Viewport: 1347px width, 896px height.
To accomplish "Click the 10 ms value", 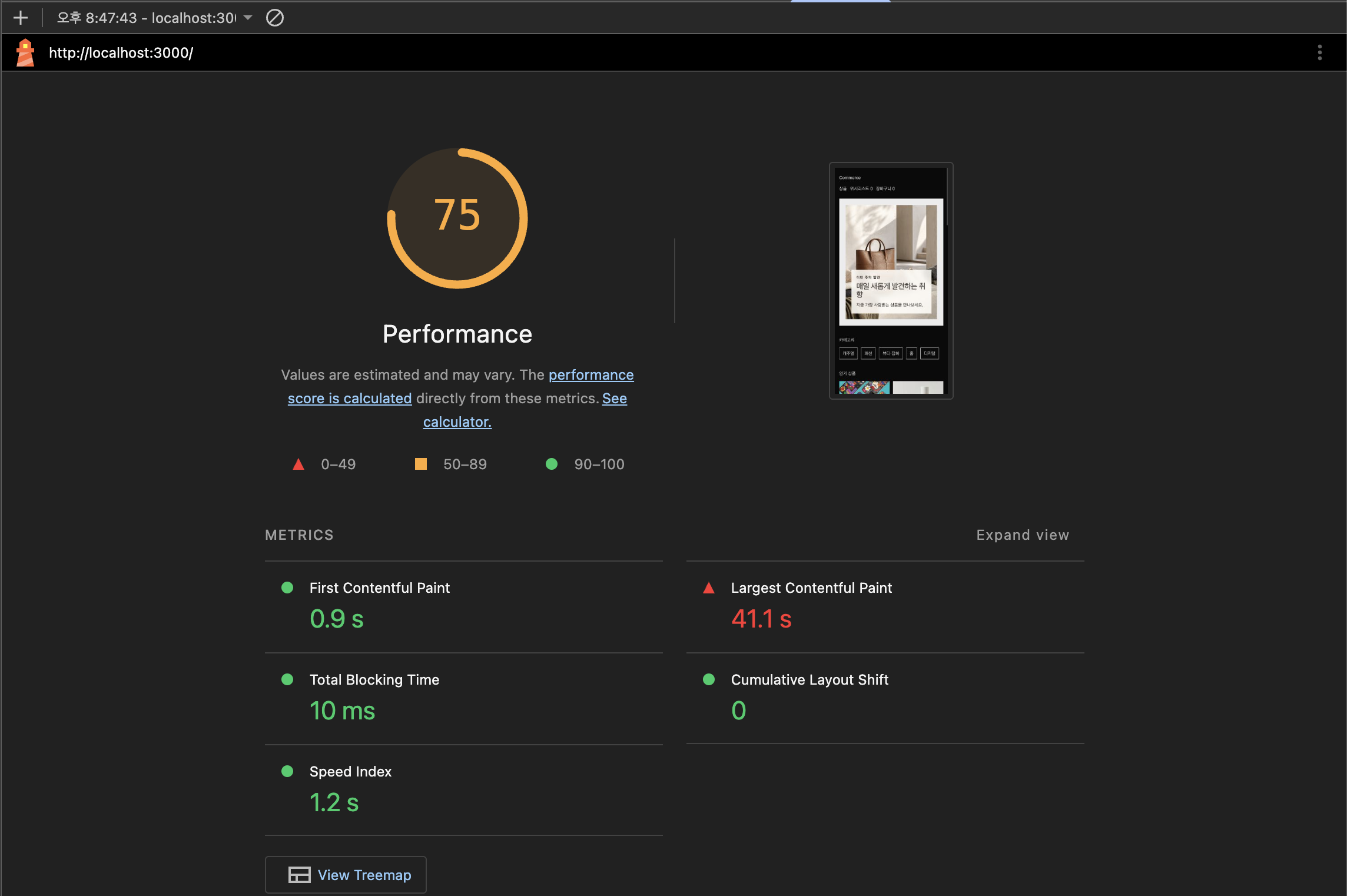I will (342, 711).
